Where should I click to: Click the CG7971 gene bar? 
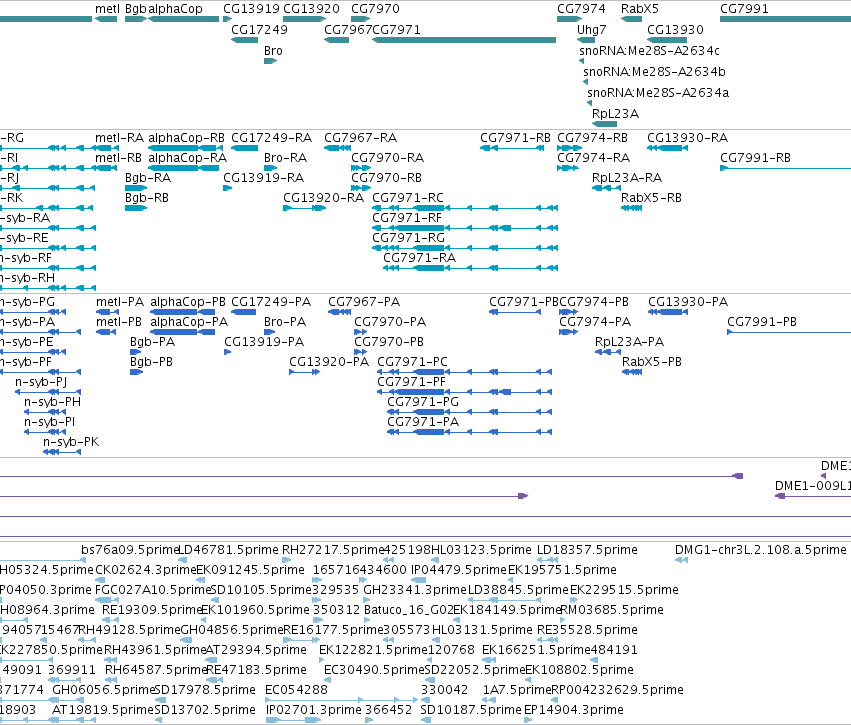point(464,40)
